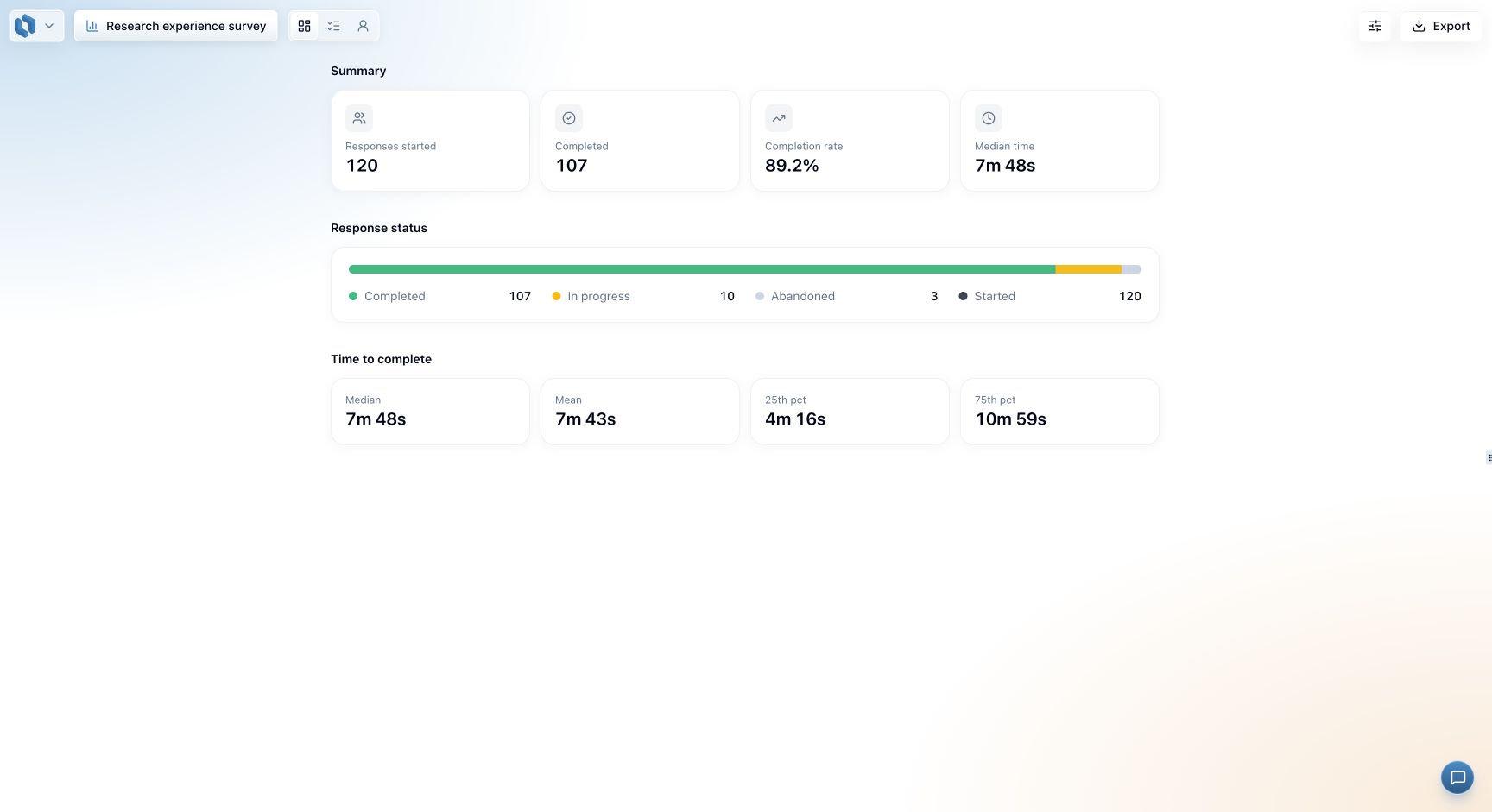This screenshot has width=1492, height=812.
Task: Switch to the questions checklist view tab
Action: pos(333,26)
